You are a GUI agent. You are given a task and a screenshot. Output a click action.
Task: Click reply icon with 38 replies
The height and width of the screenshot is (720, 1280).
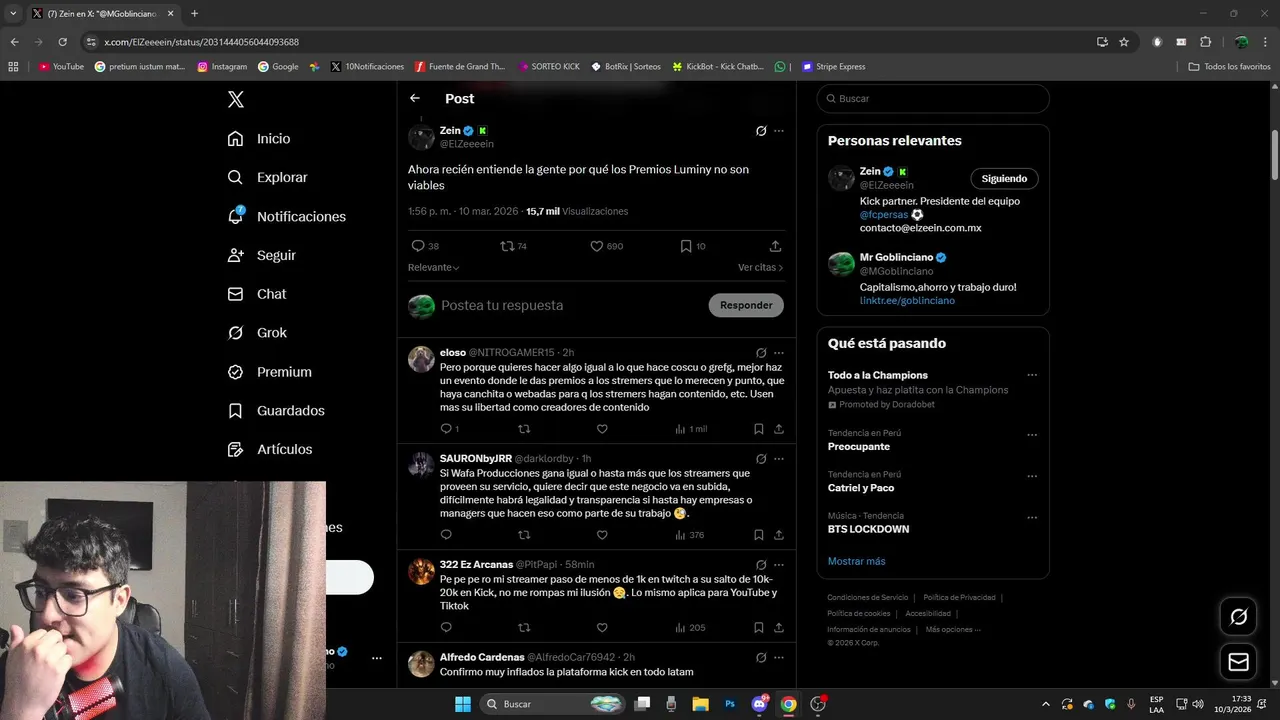418,246
